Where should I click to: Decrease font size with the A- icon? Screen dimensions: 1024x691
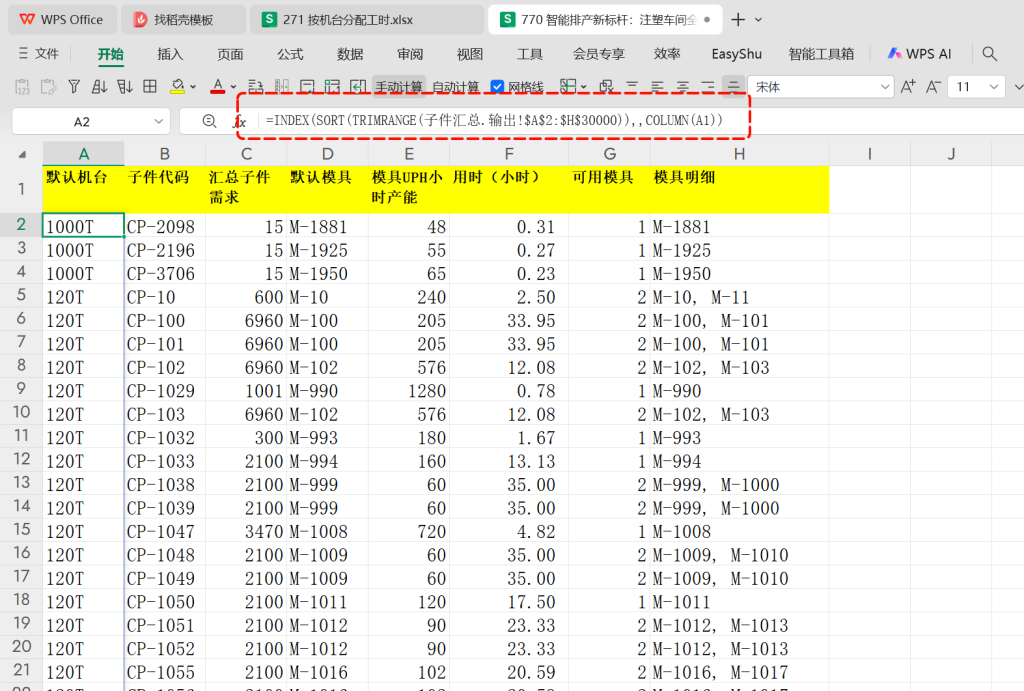(x=933, y=87)
